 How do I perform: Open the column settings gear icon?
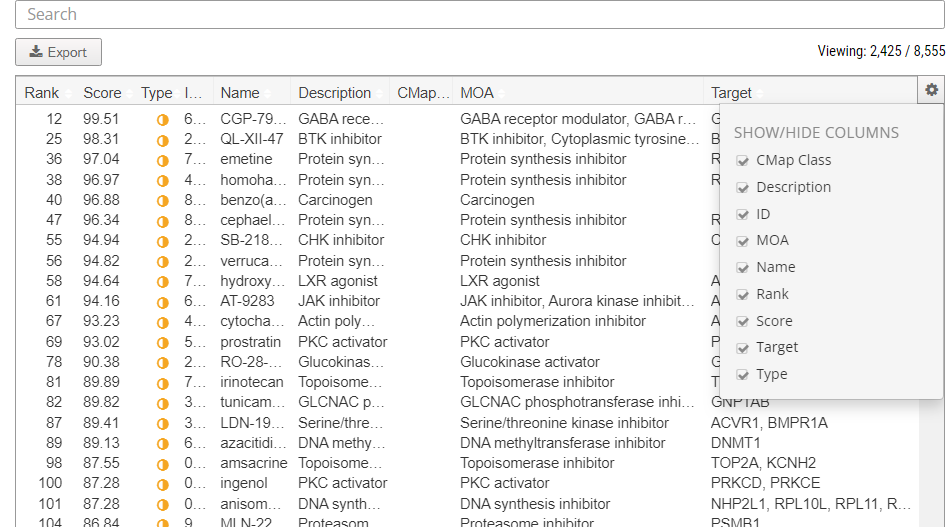(x=931, y=90)
